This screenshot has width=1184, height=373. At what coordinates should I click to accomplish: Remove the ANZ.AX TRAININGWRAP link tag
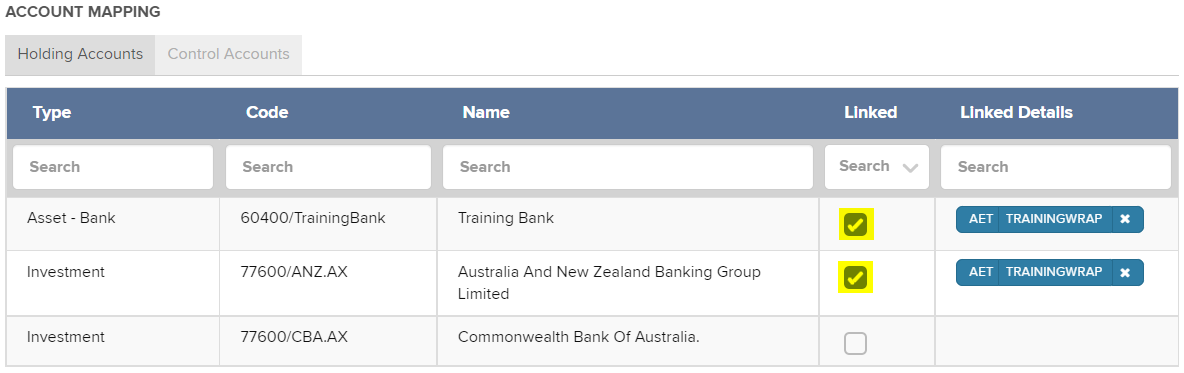pos(1124,272)
